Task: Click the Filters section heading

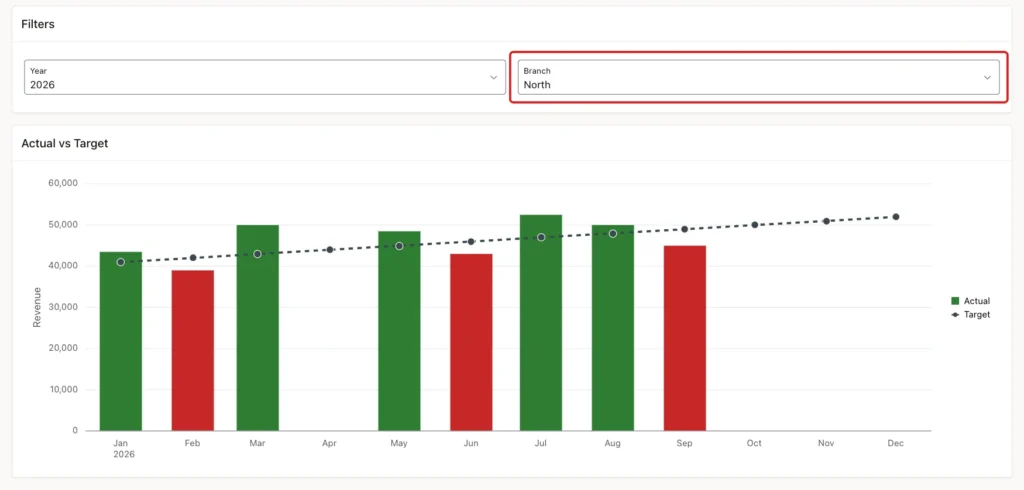Action: pos(38,24)
